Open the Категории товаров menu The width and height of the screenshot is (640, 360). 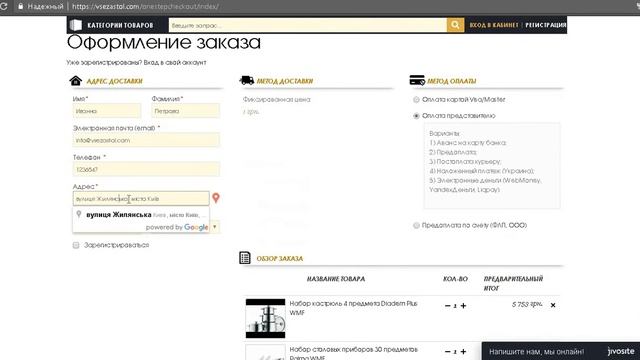coord(120,25)
